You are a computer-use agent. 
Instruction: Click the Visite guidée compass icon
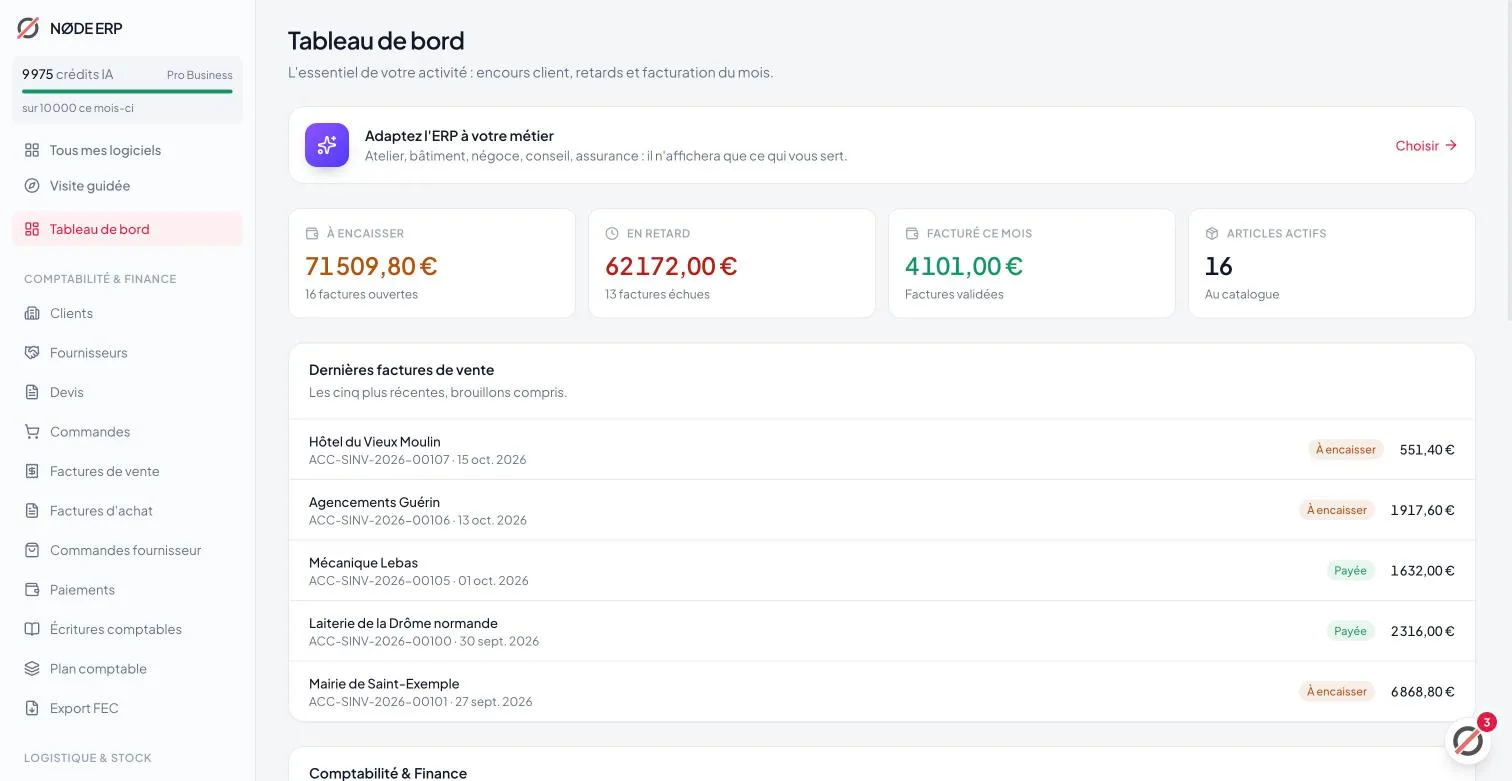tap(32, 186)
